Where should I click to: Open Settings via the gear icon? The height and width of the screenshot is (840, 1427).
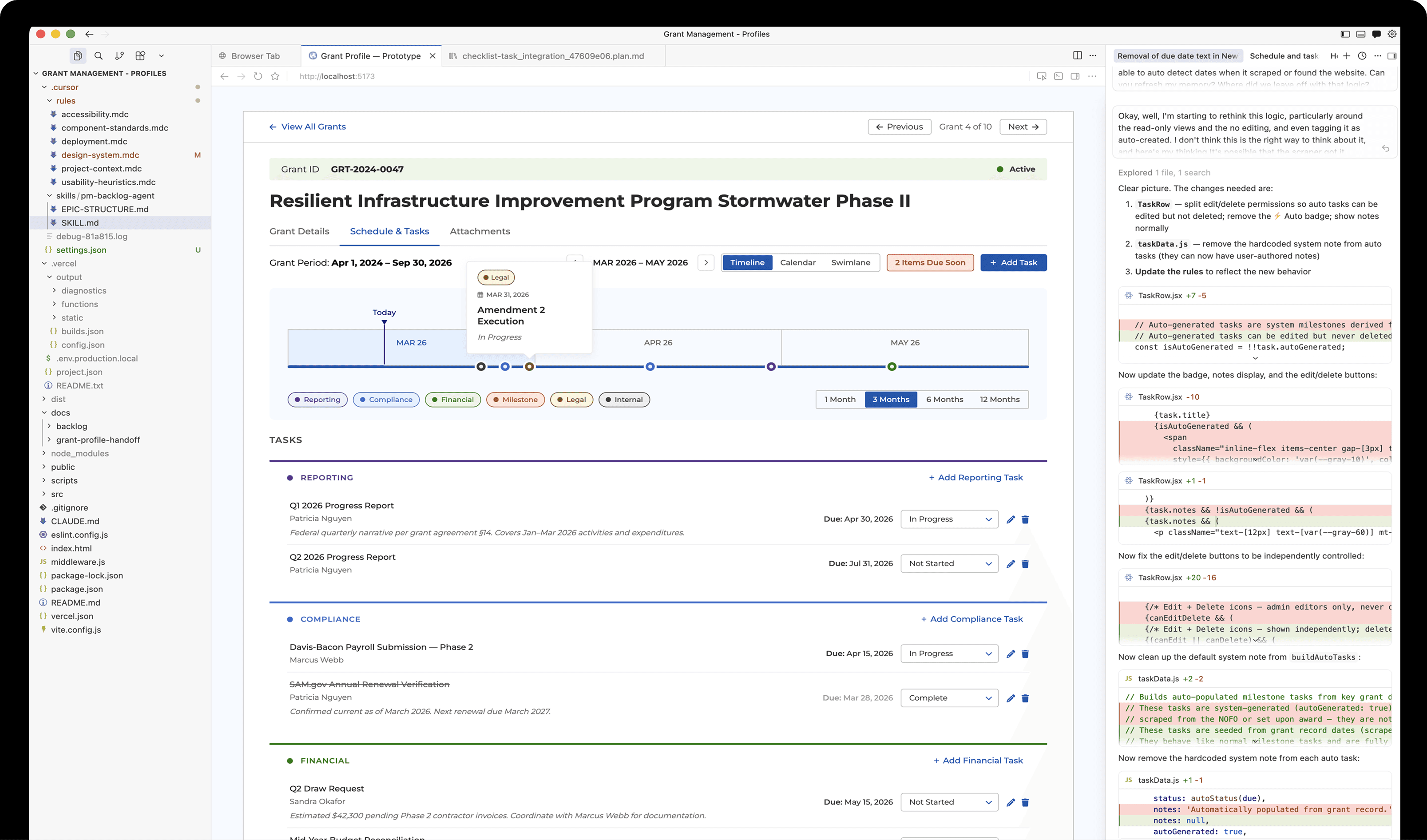tap(1393, 34)
